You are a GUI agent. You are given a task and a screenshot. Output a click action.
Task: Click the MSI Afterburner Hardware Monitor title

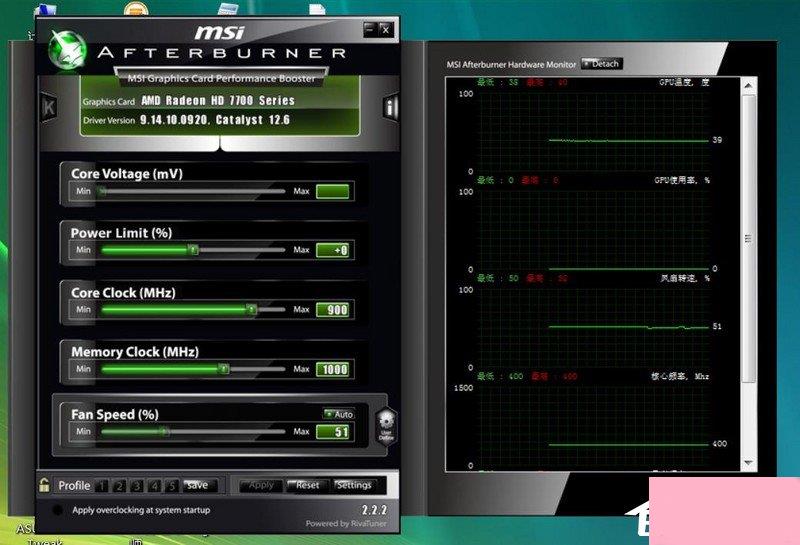coord(511,64)
